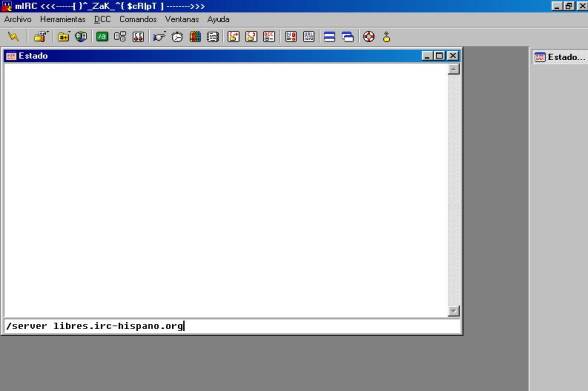Open the Herramientas menu

coord(63,19)
